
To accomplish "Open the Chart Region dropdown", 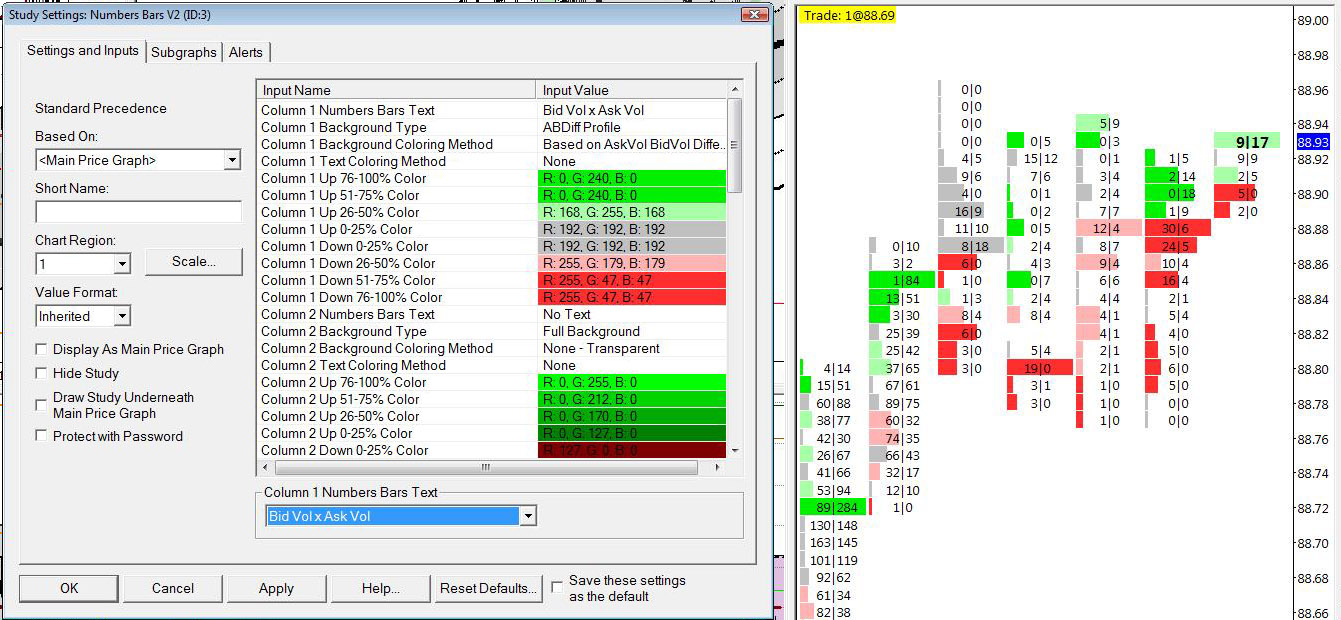I will click(x=122, y=264).
